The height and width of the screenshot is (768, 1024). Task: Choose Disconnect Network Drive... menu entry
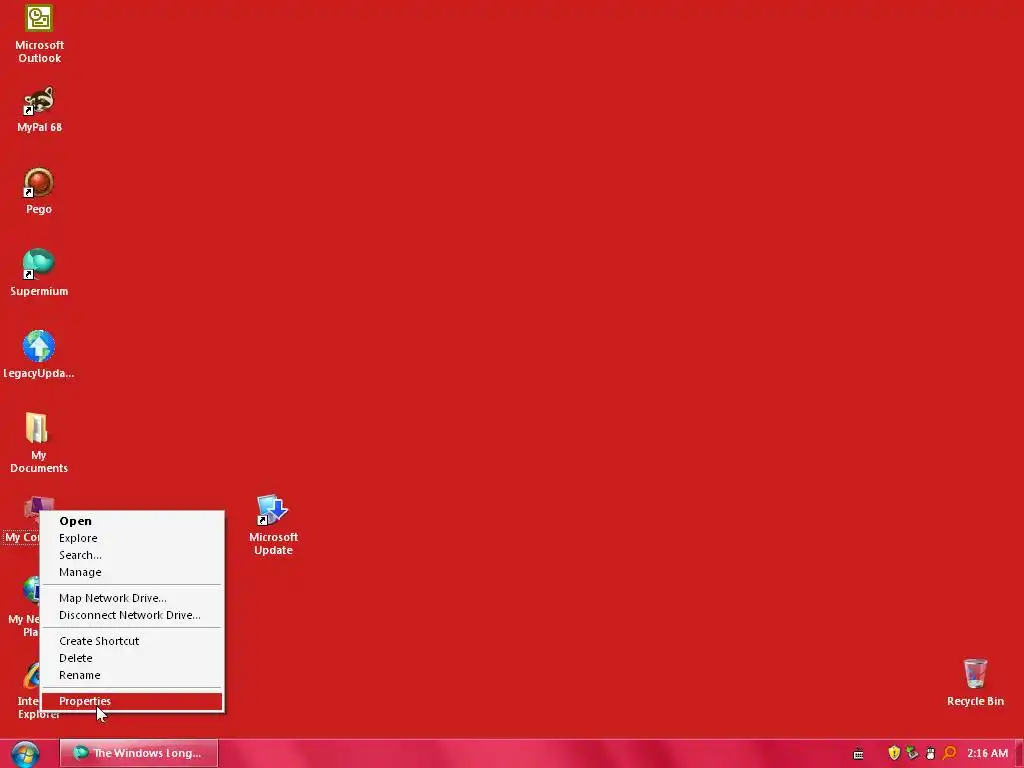pos(132,615)
